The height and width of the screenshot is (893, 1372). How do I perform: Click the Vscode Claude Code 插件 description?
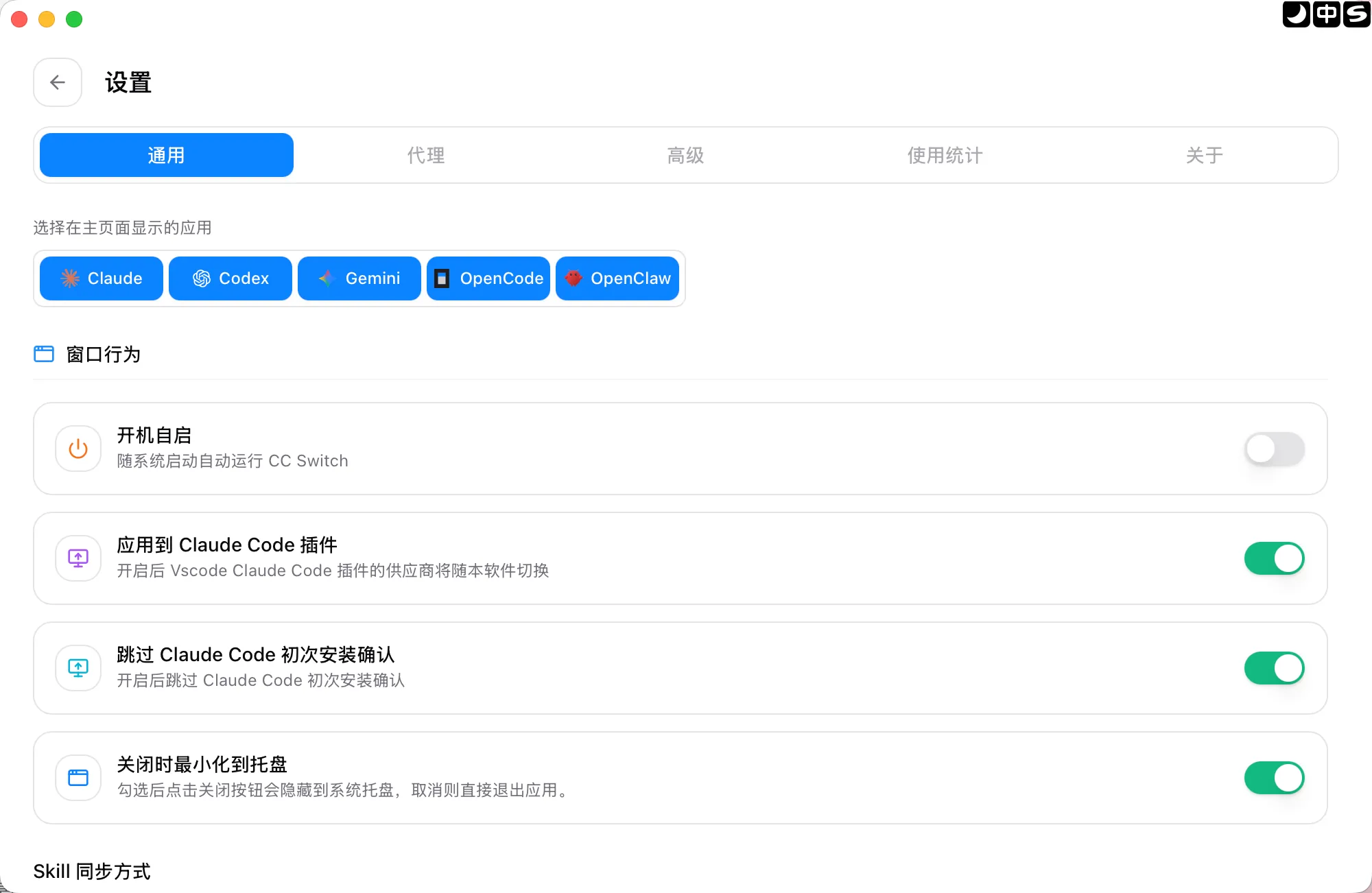point(333,571)
